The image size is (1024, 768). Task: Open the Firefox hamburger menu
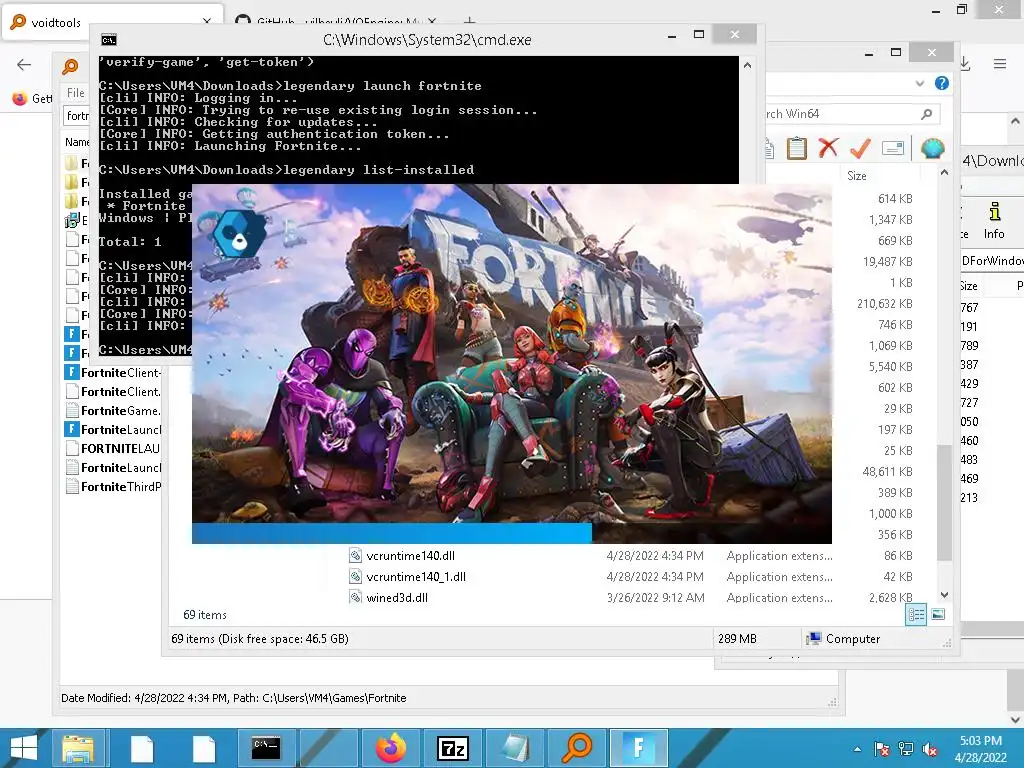coord(1000,63)
